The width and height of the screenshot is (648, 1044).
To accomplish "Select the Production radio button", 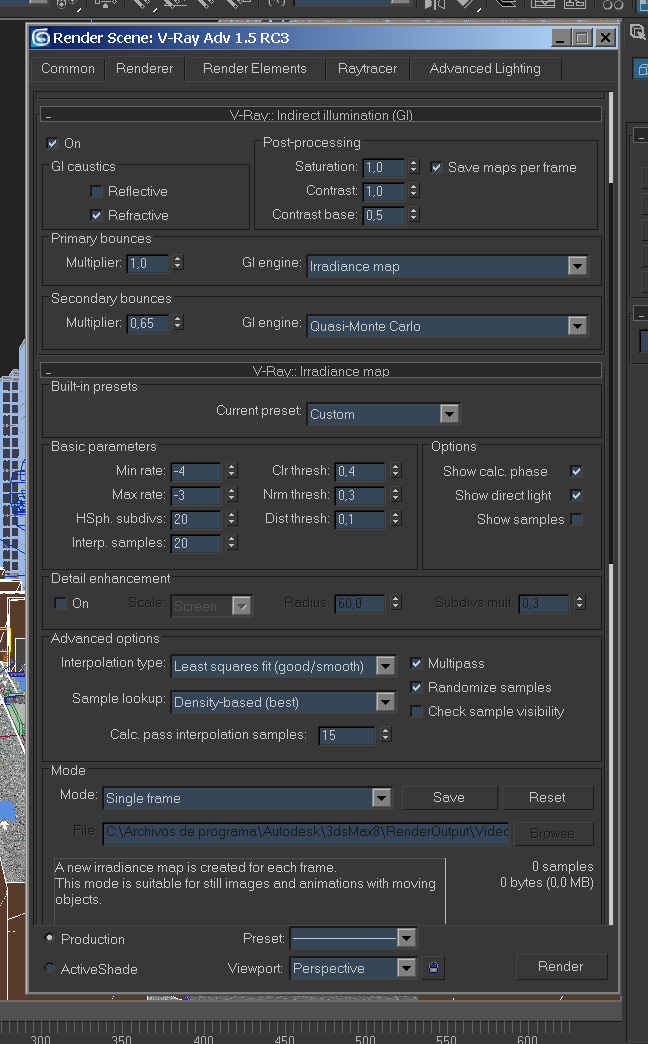I will (49, 937).
